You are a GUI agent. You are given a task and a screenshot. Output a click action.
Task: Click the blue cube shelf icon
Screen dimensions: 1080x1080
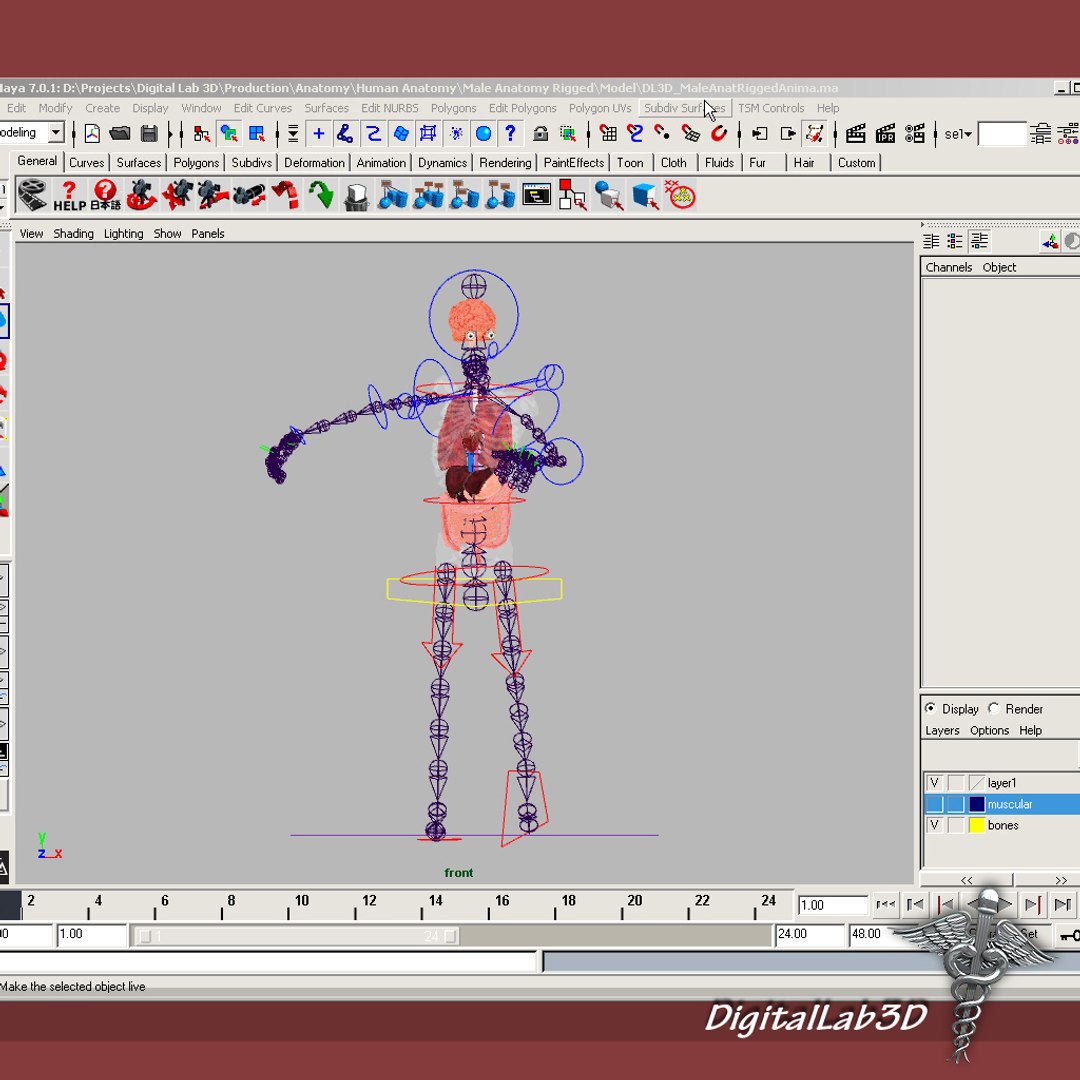tap(645, 196)
